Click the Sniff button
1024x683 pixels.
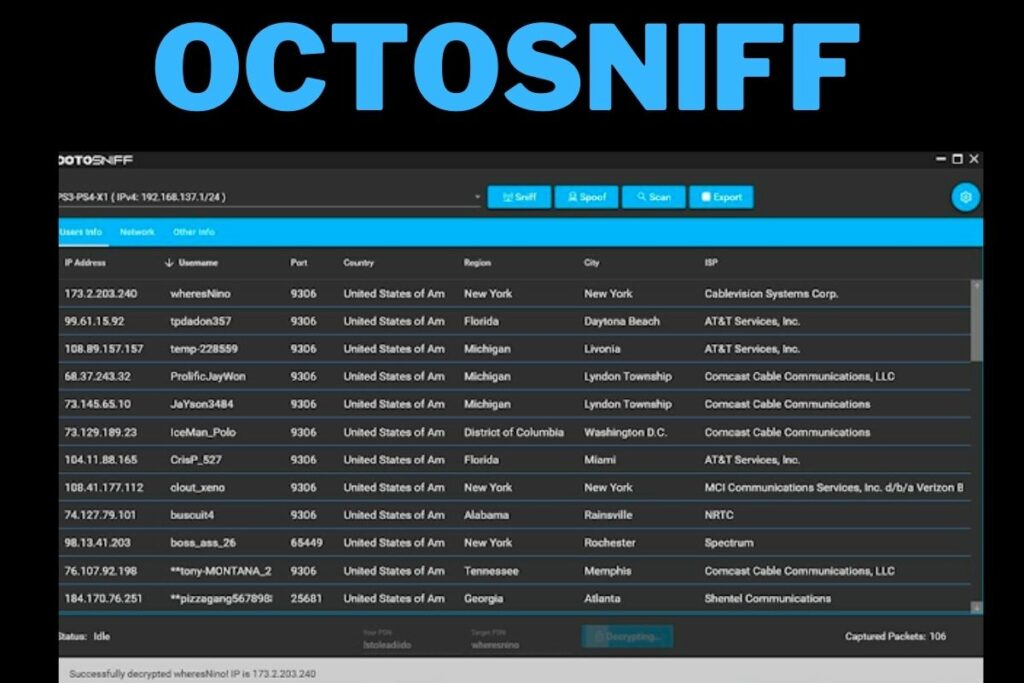(x=520, y=197)
